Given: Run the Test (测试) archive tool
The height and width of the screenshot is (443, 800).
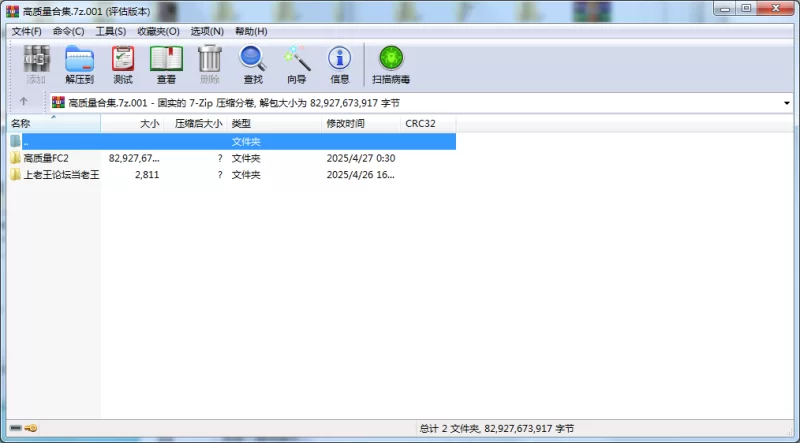Looking at the screenshot, I should point(123,64).
